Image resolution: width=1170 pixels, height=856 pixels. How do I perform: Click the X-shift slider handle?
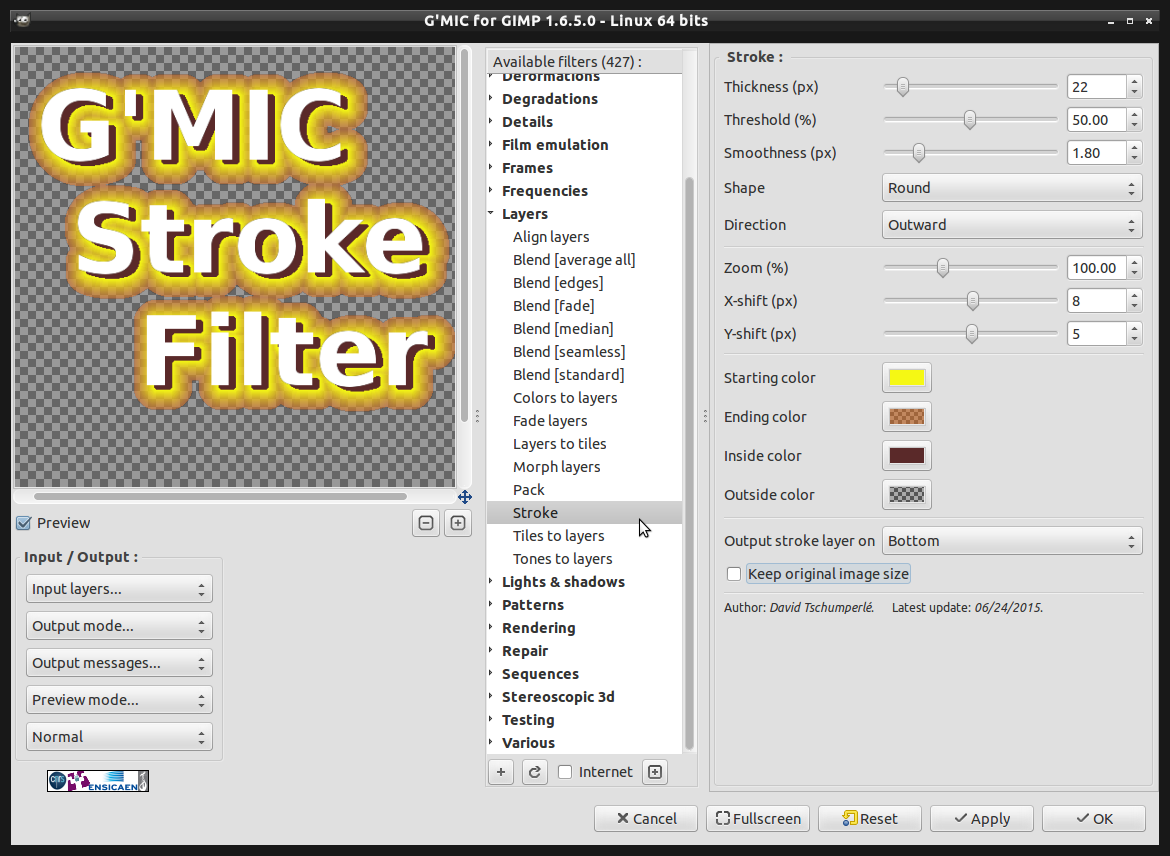tap(972, 300)
